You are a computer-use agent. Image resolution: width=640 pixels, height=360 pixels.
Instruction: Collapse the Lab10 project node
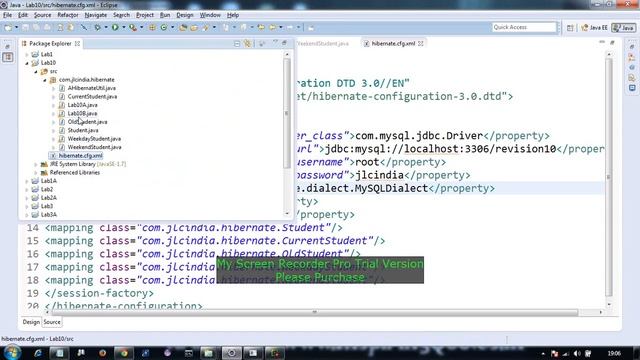tap(27, 63)
